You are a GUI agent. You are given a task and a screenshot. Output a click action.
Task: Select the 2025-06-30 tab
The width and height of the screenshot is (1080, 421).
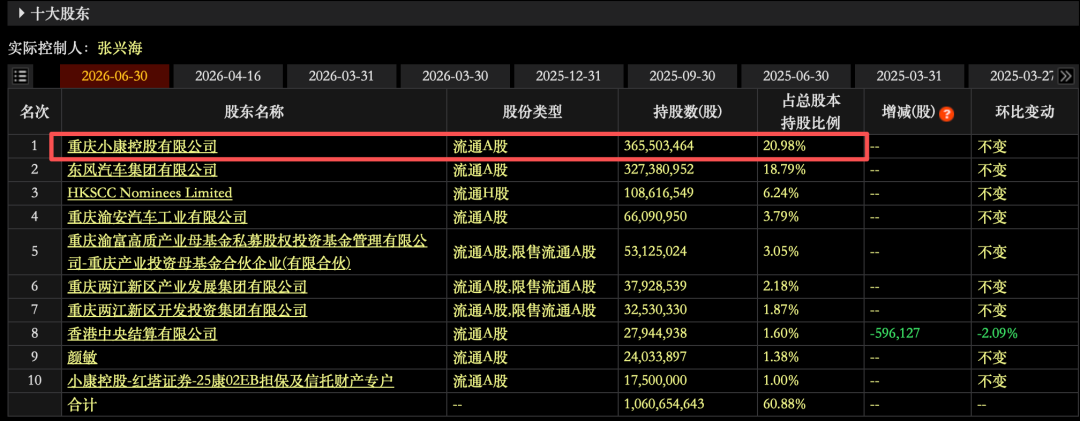coord(796,76)
